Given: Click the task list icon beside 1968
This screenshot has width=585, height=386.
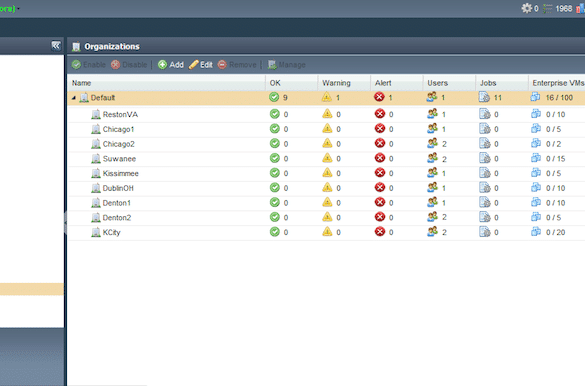Looking at the screenshot, I should click(x=547, y=8).
